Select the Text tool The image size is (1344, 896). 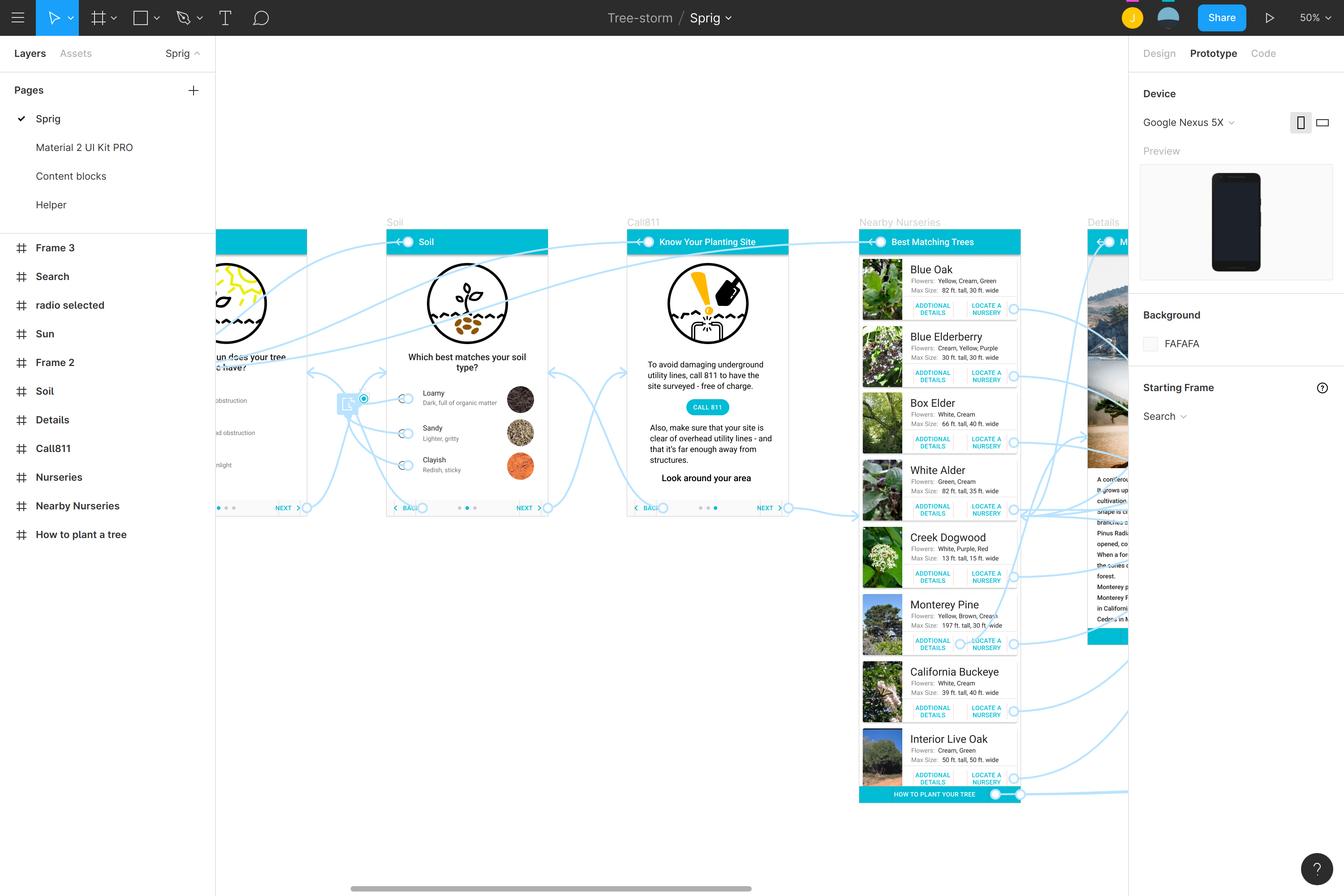click(x=225, y=18)
